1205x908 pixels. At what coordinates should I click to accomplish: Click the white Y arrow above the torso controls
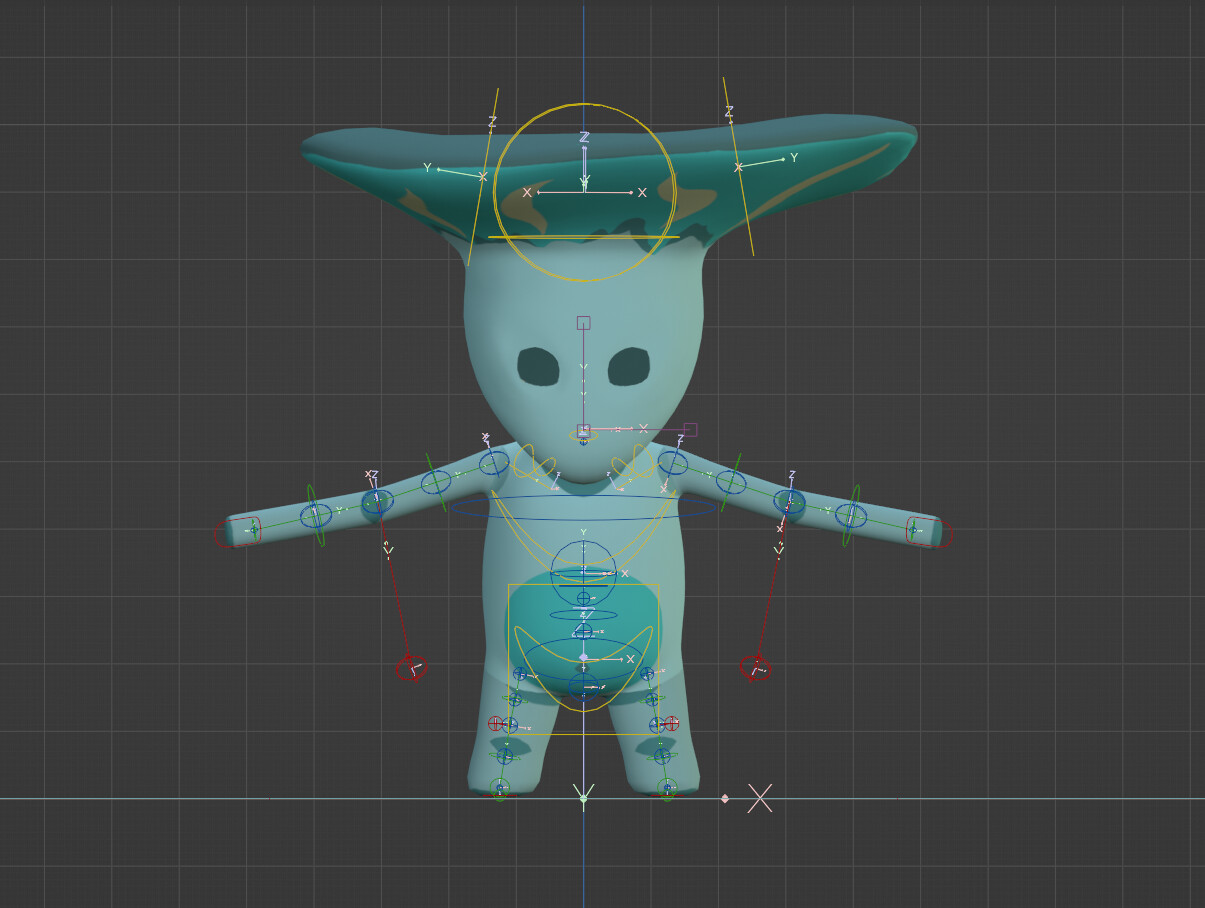582,532
